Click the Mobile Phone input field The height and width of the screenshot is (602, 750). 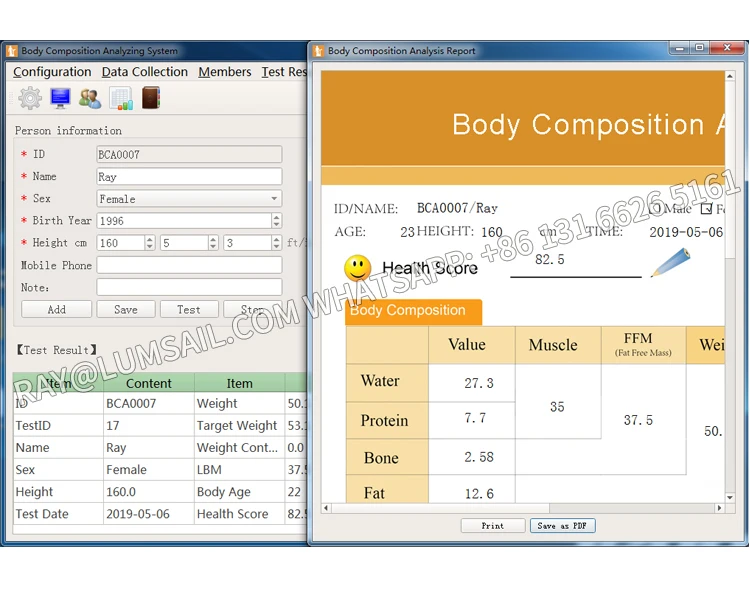[189, 266]
